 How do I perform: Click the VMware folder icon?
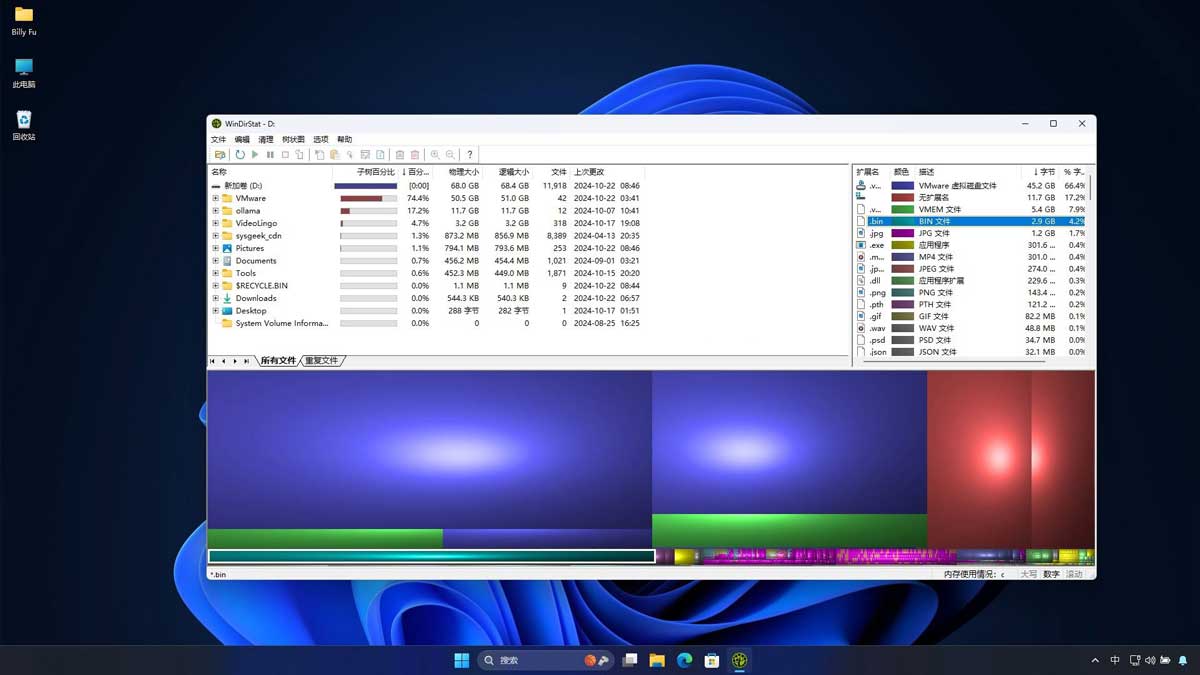(x=227, y=198)
